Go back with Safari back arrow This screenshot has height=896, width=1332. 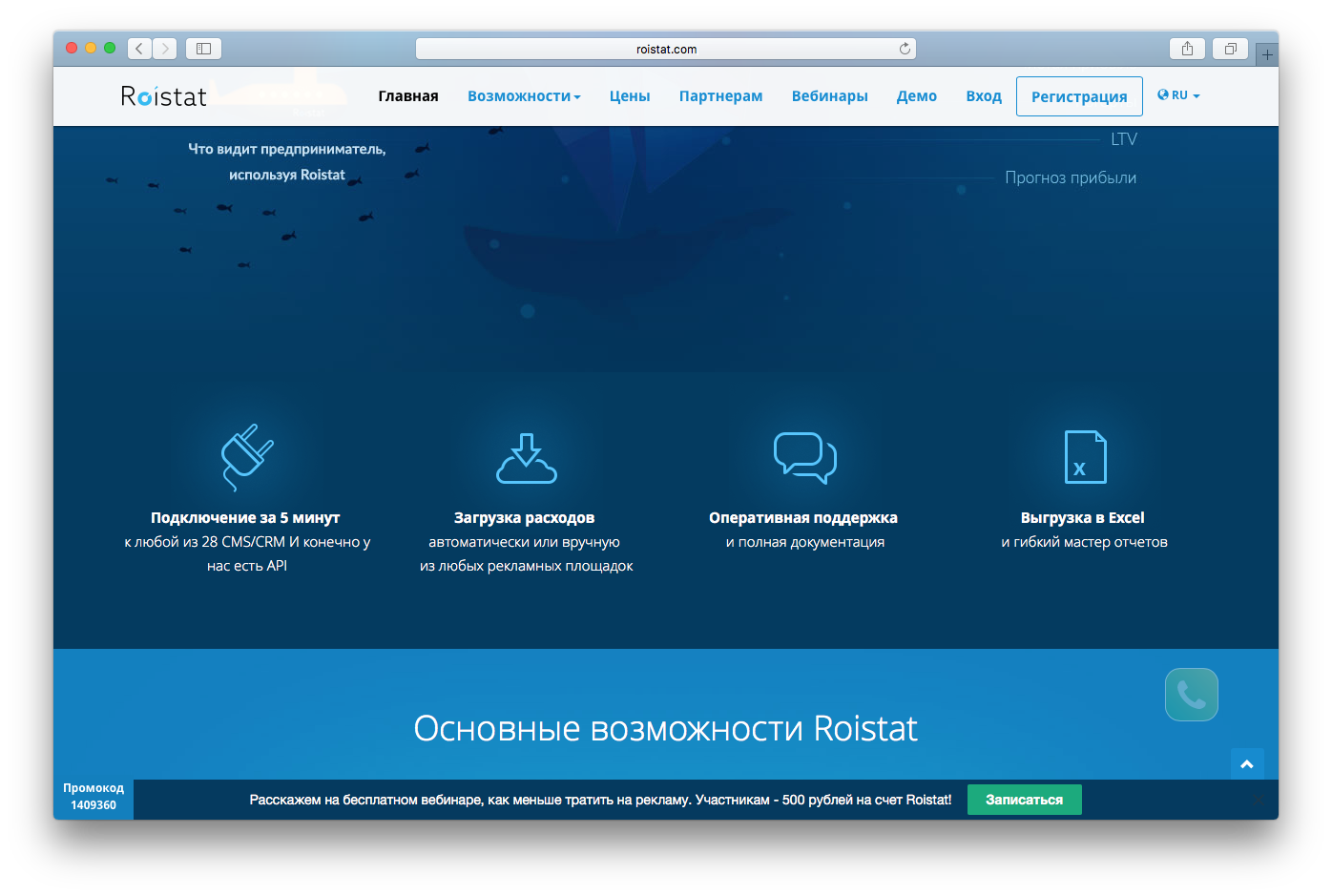(x=139, y=49)
